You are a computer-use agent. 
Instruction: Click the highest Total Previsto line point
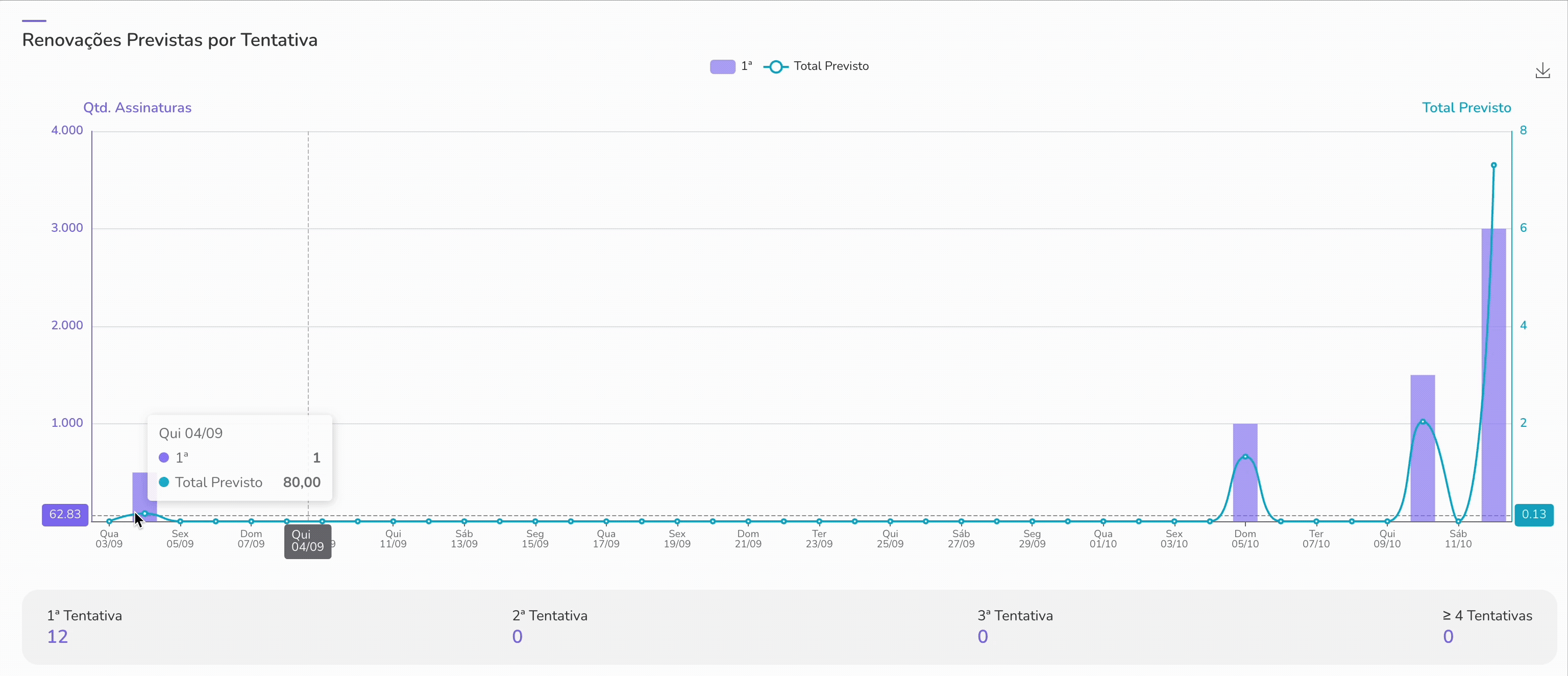1493,165
